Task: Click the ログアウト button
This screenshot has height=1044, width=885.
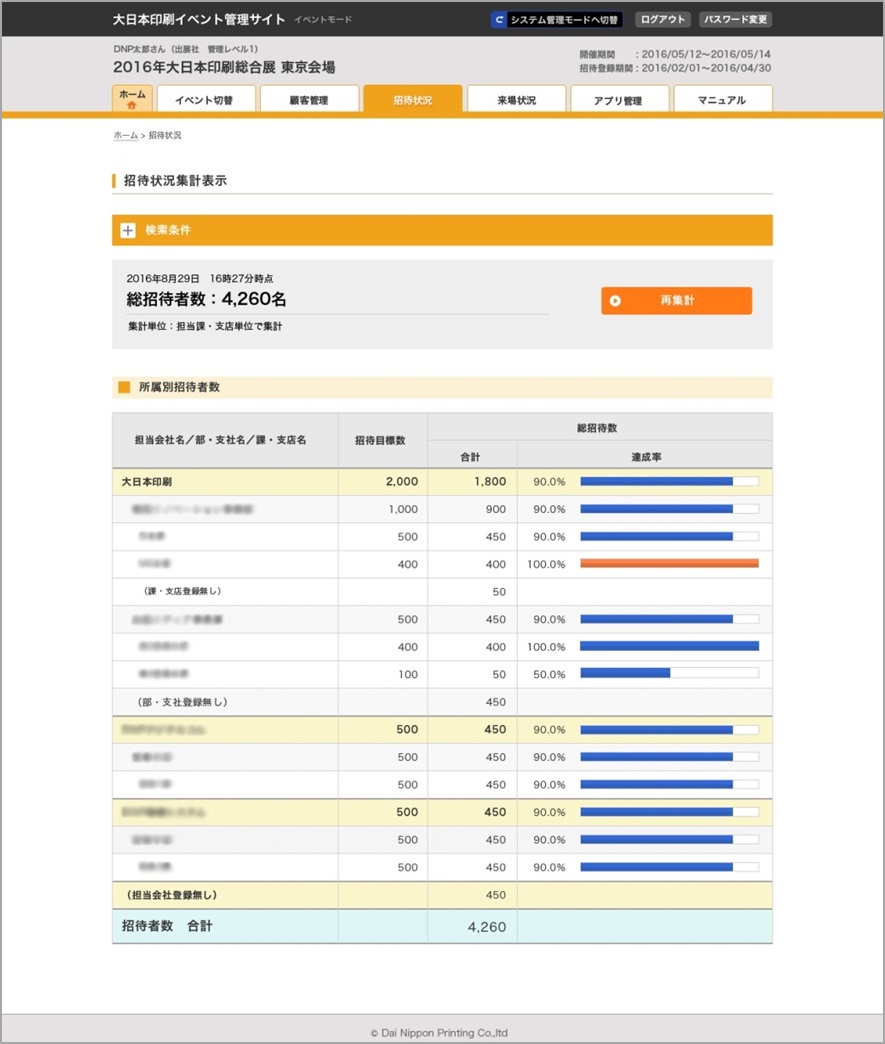Action: click(663, 19)
